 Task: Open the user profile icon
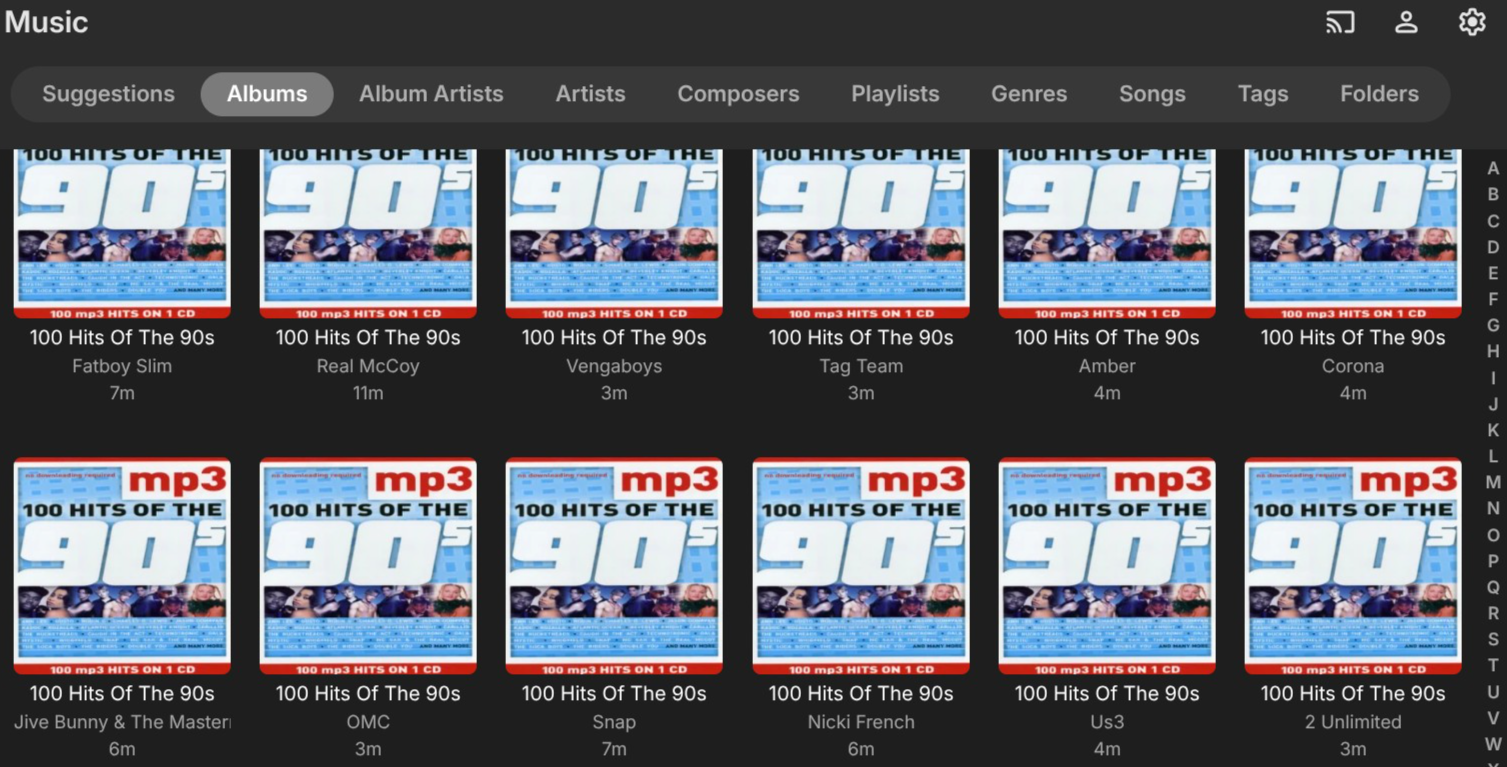click(1406, 22)
